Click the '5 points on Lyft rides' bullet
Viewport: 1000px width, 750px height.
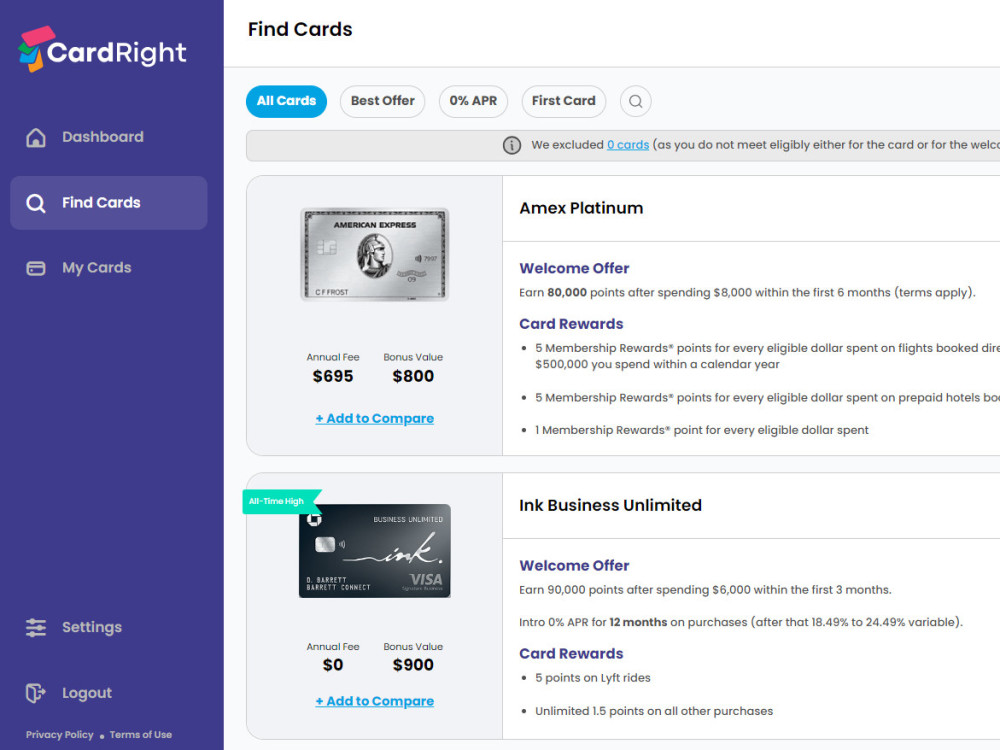click(592, 678)
